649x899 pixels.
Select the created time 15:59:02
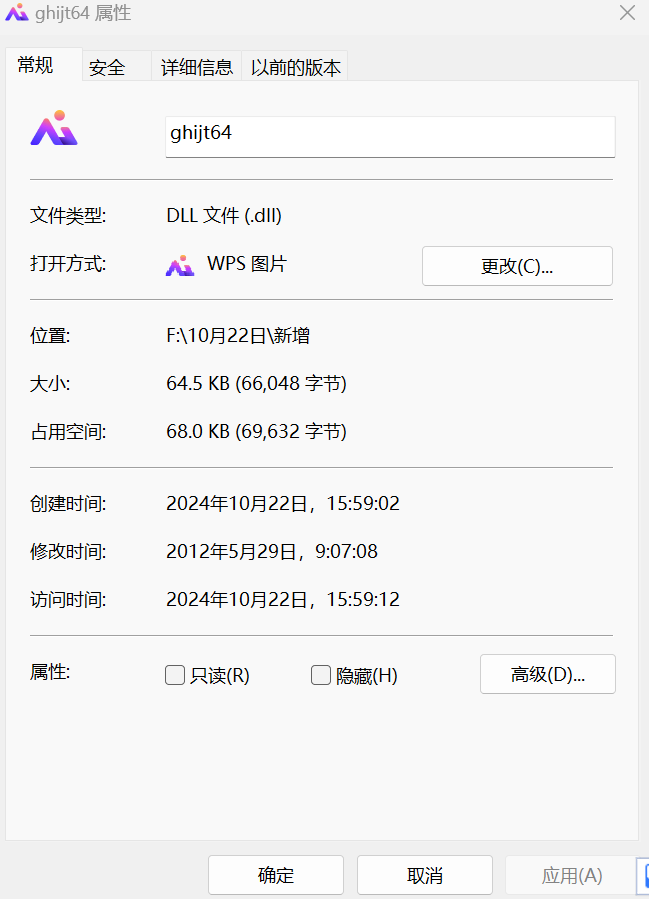(363, 503)
